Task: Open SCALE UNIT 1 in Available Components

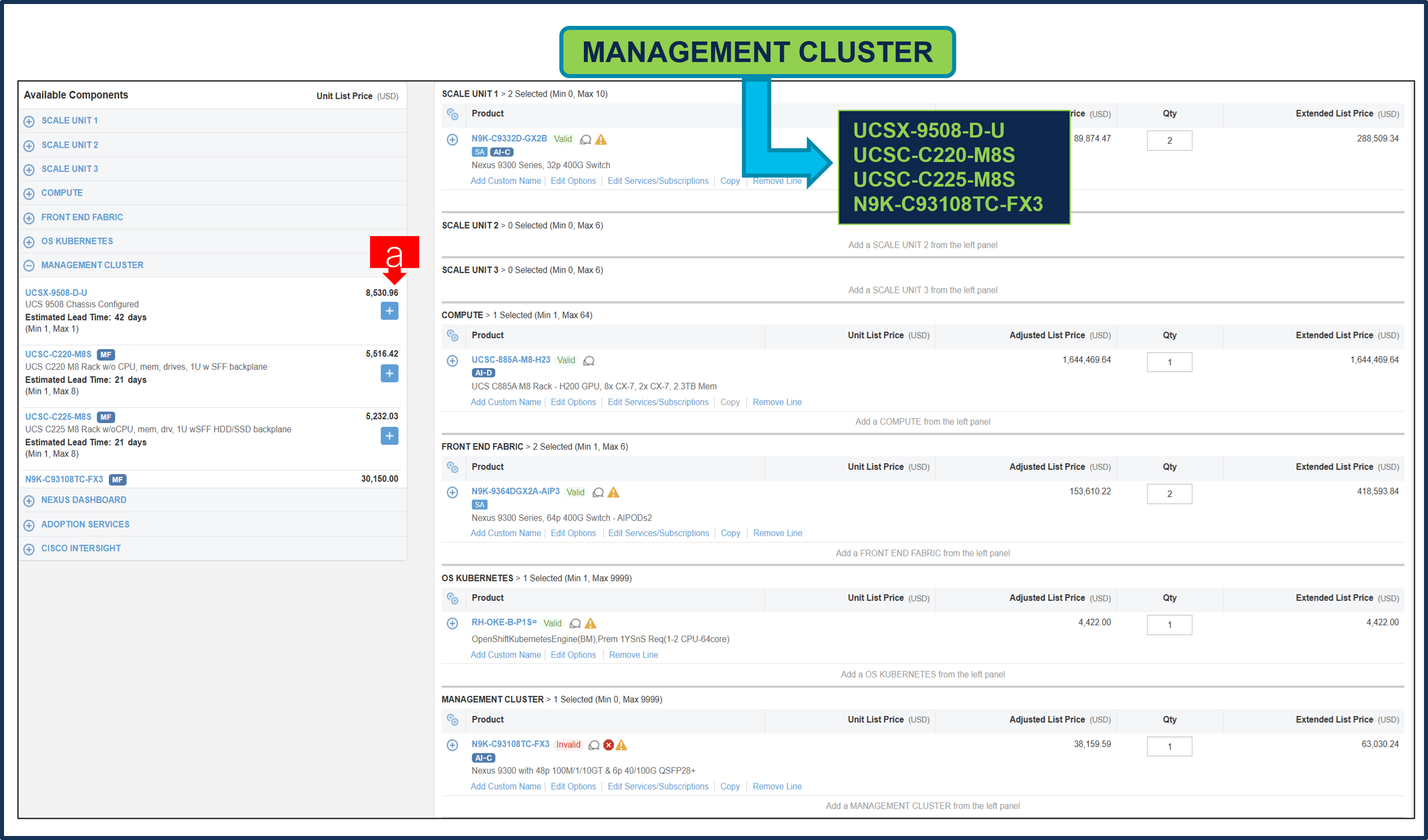Action: [29, 120]
